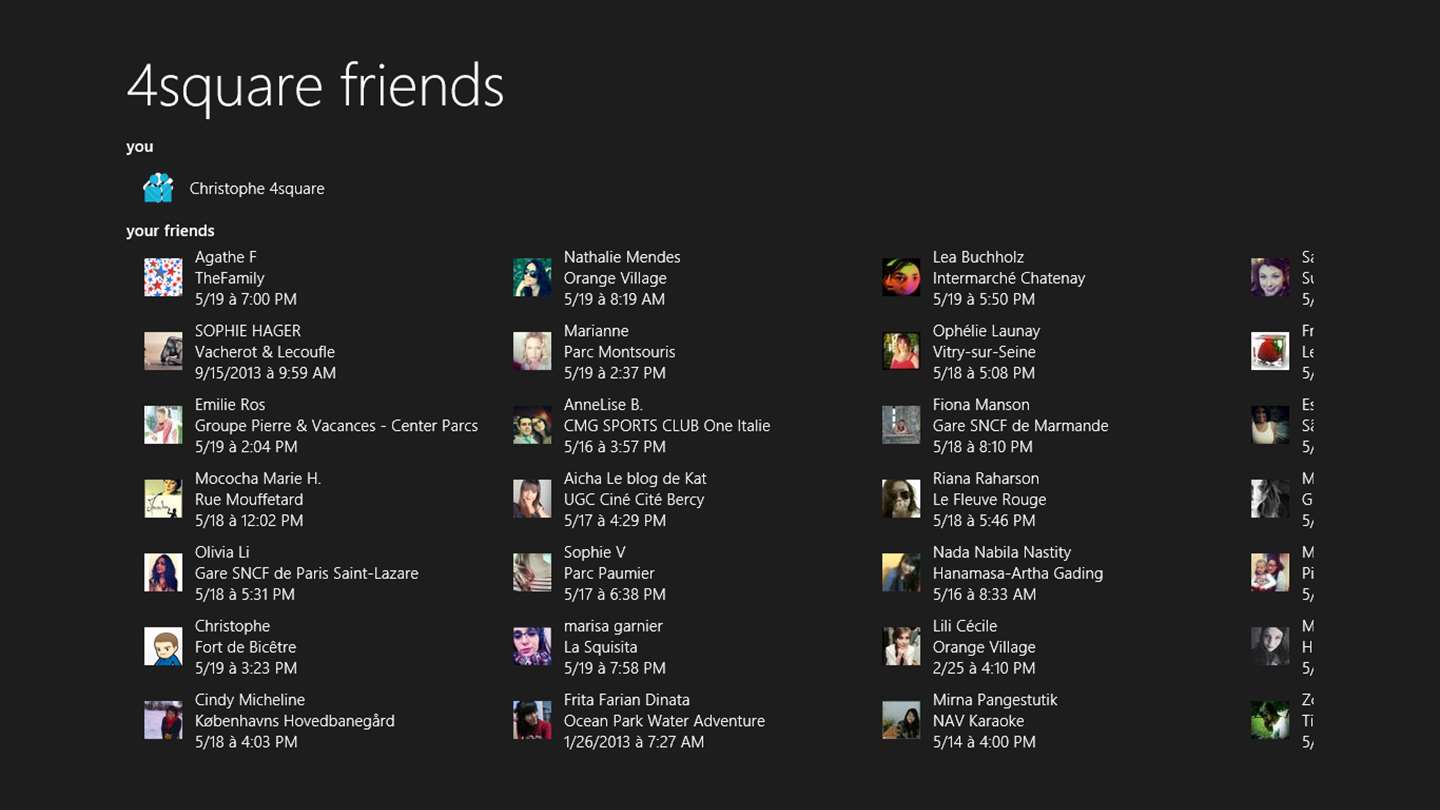Select timestamp 1/26/2013 à 7:27 AM
Image resolution: width=1440 pixels, height=810 pixels.
634,742
